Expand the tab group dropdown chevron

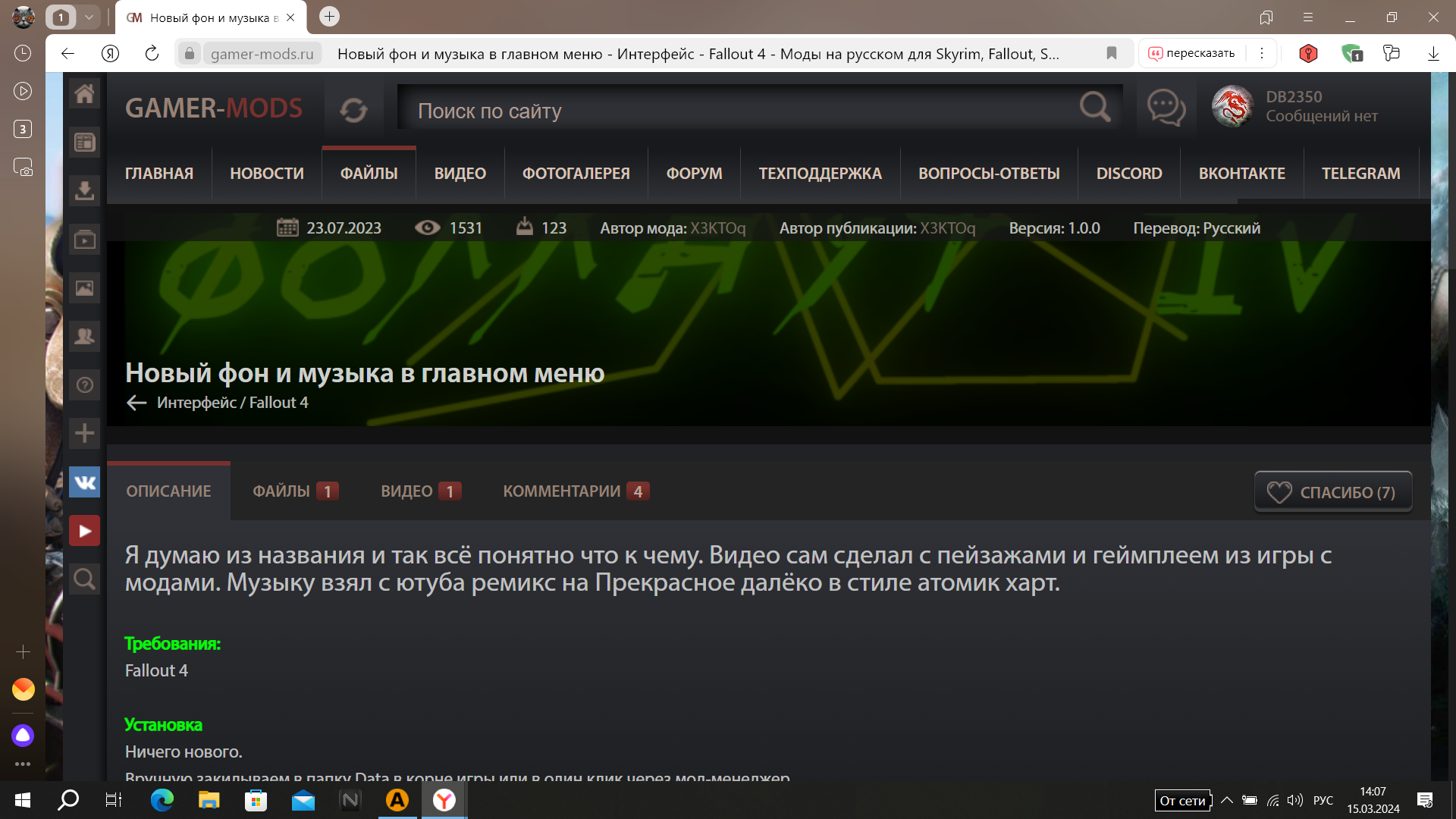[x=89, y=17]
